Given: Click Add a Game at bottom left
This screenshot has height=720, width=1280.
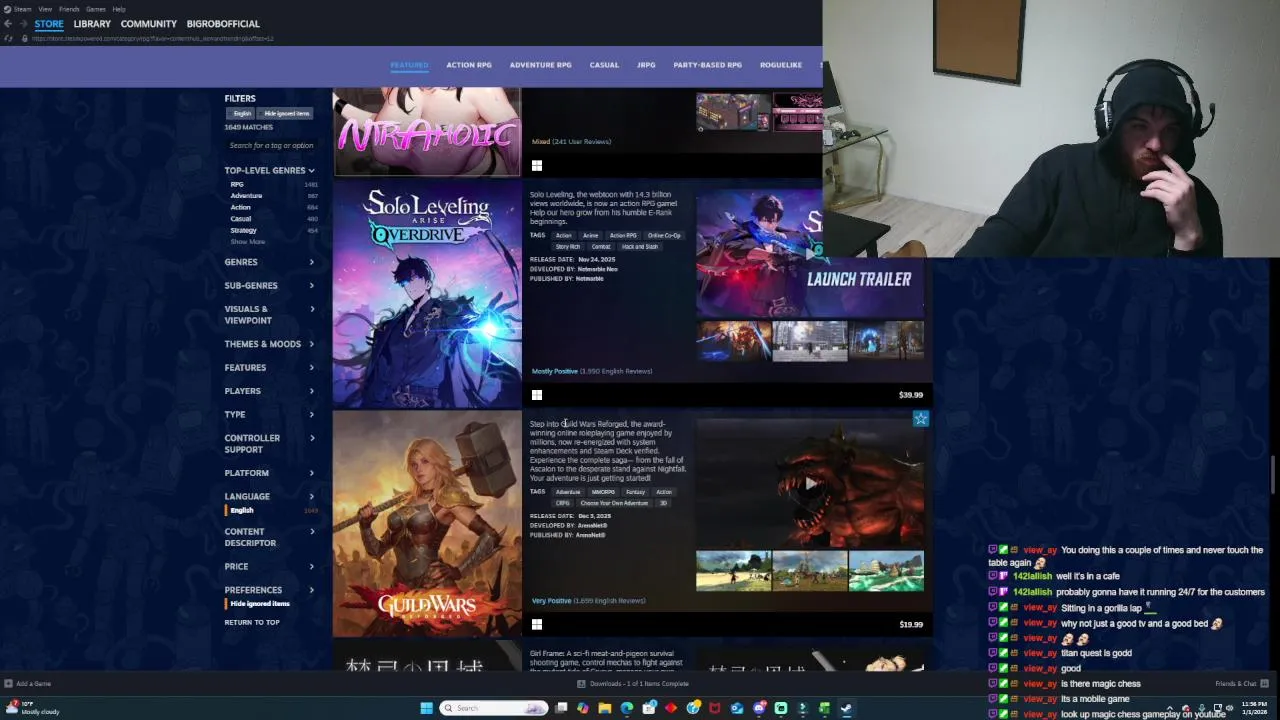Looking at the screenshot, I should coord(29,684).
